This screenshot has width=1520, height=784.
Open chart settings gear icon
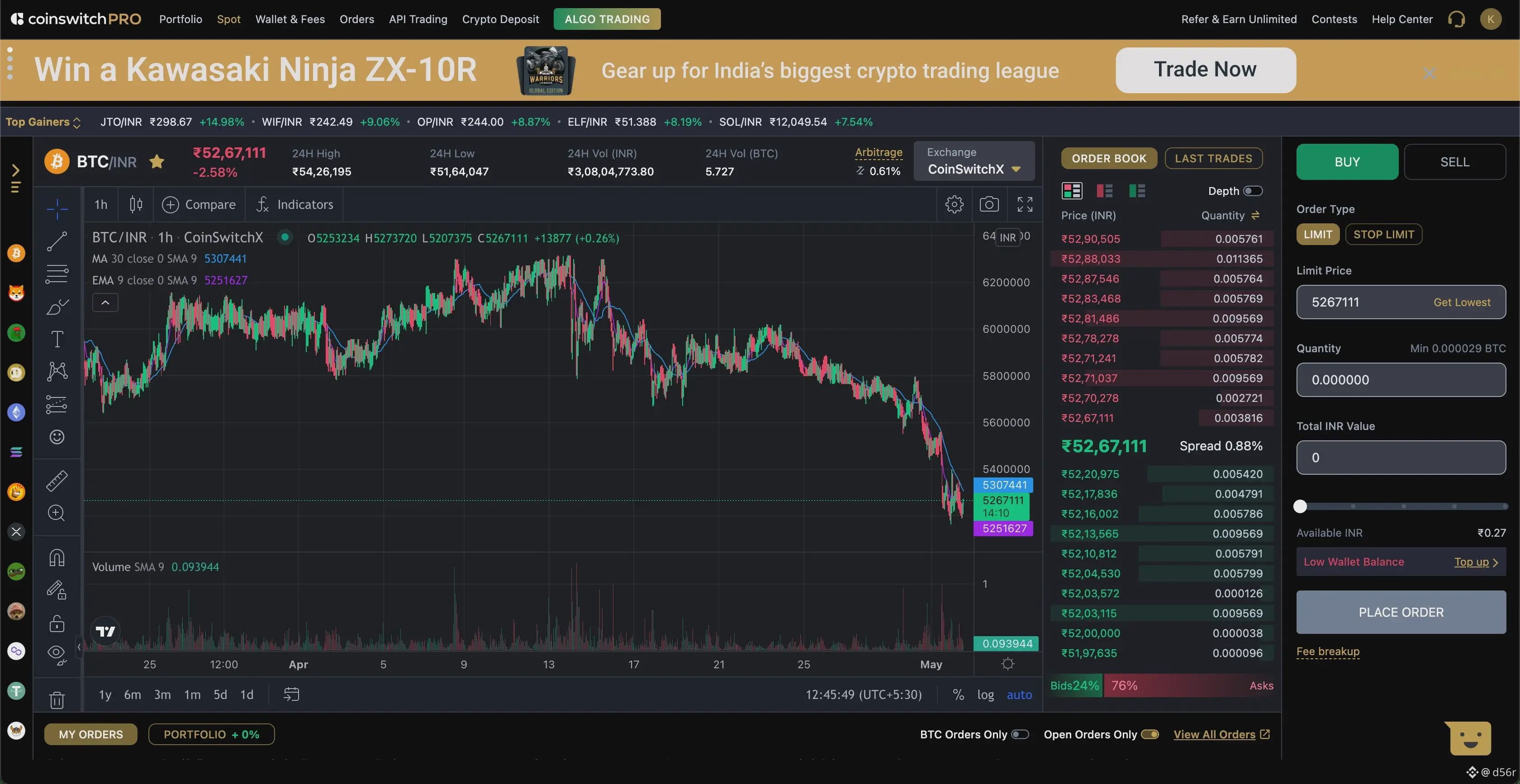click(954, 204)
